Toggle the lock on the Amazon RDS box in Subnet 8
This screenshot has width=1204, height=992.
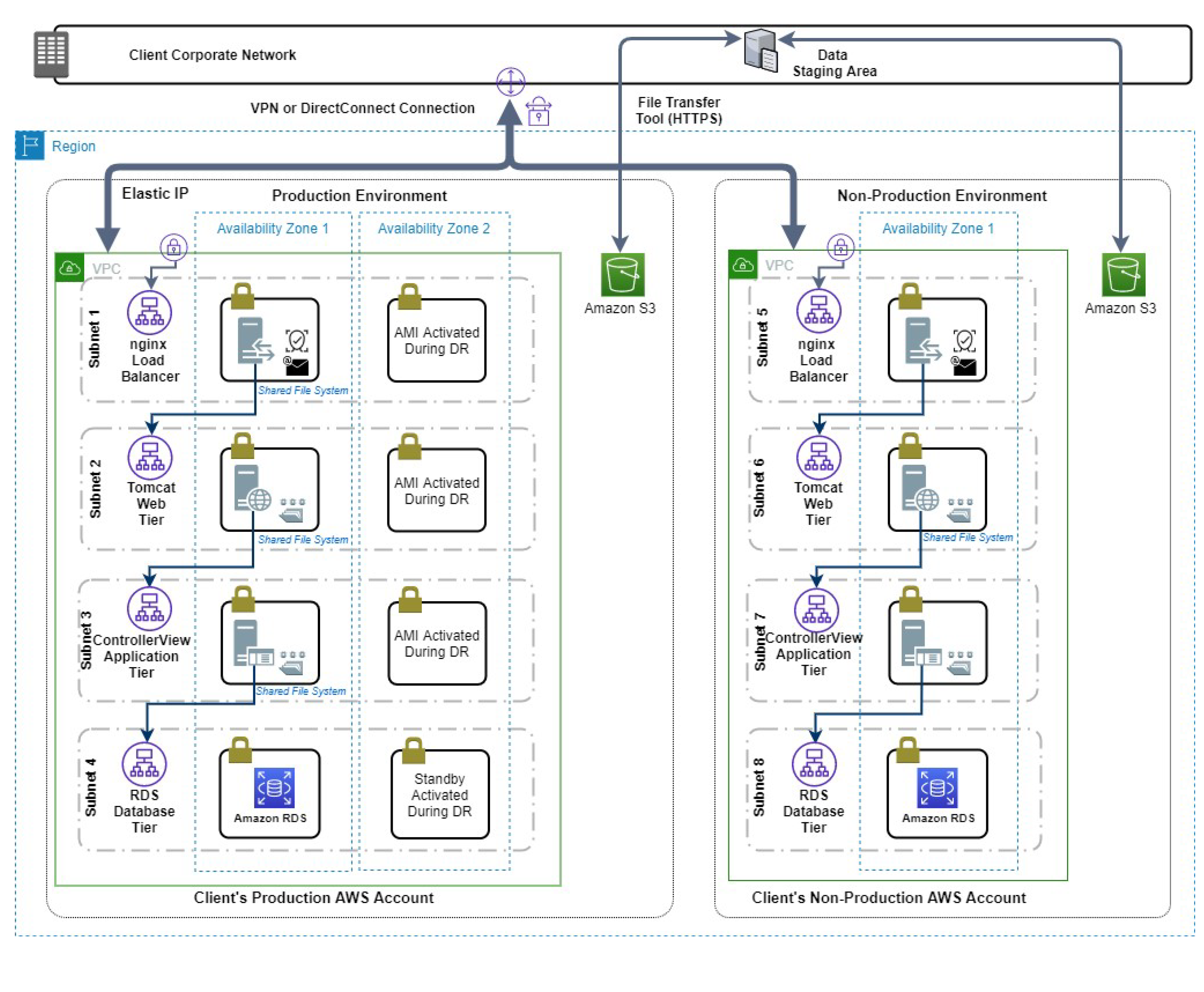point(909,749)
